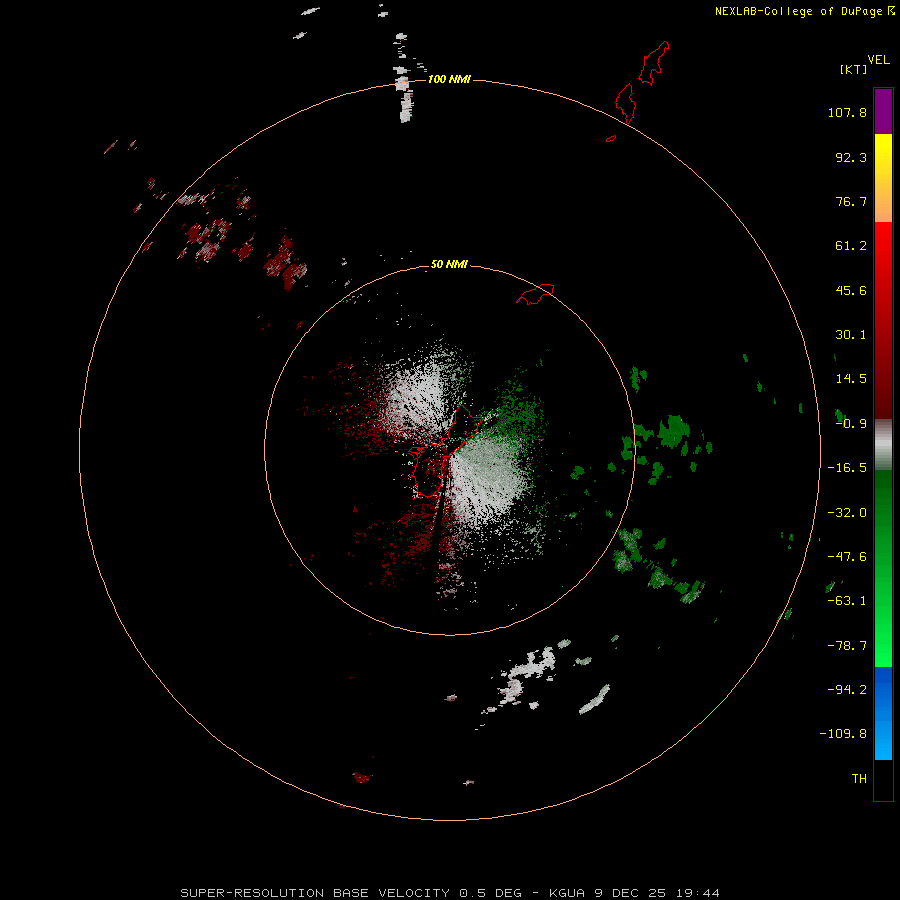Click the TH legend label

click(859, 779)
